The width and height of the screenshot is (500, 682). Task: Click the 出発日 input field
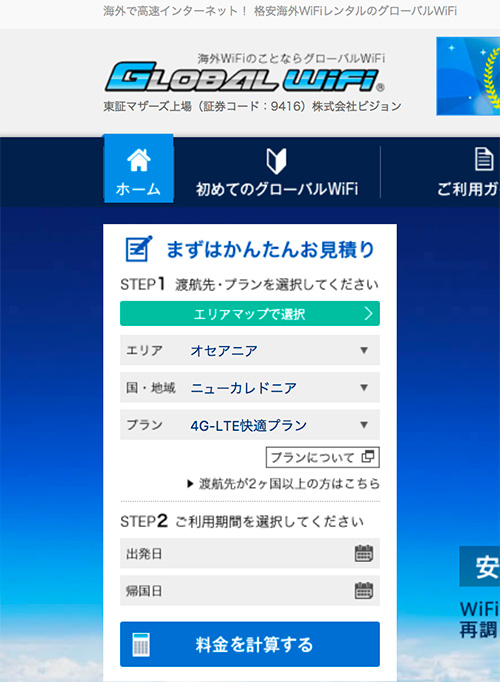click(250, 553)
